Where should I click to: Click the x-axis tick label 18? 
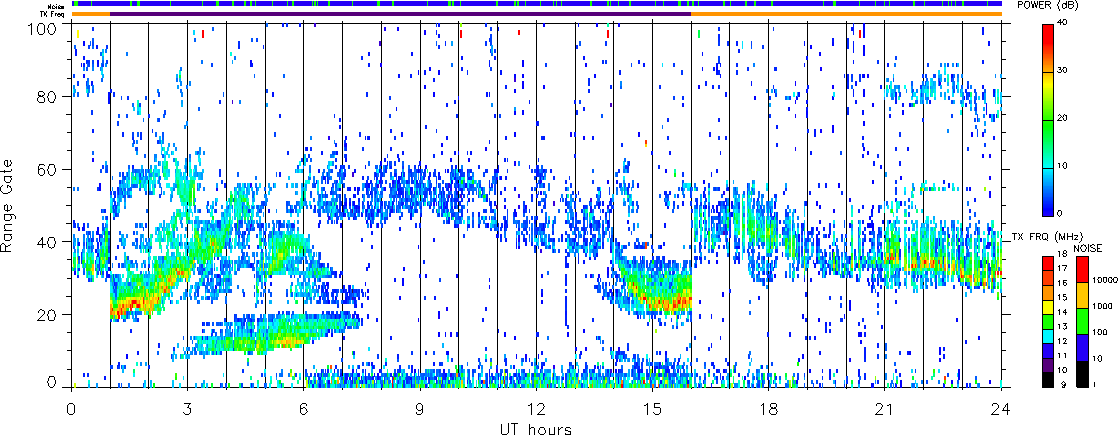point(769,410)
